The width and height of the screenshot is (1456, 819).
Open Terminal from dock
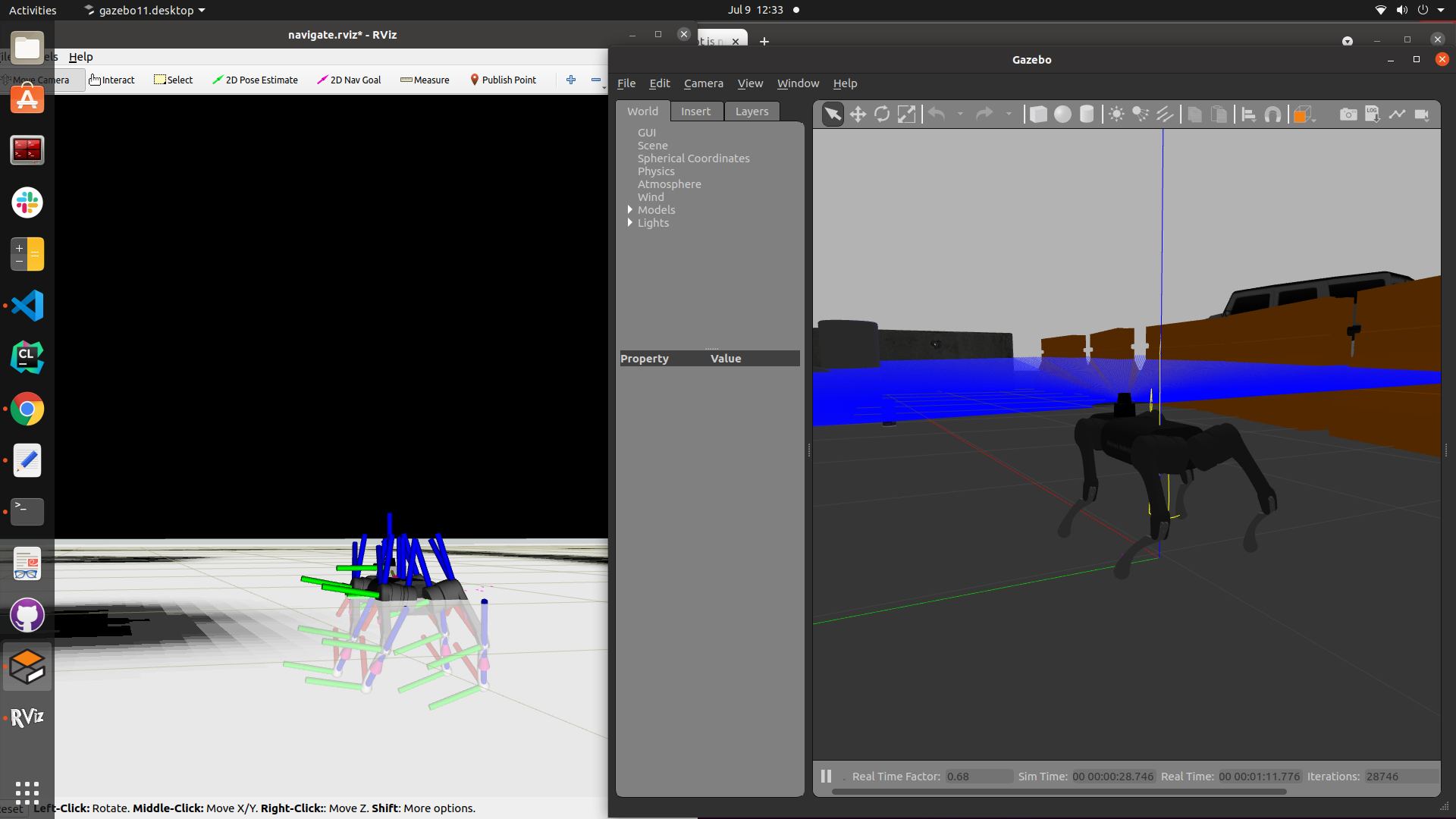coord(27,512)
